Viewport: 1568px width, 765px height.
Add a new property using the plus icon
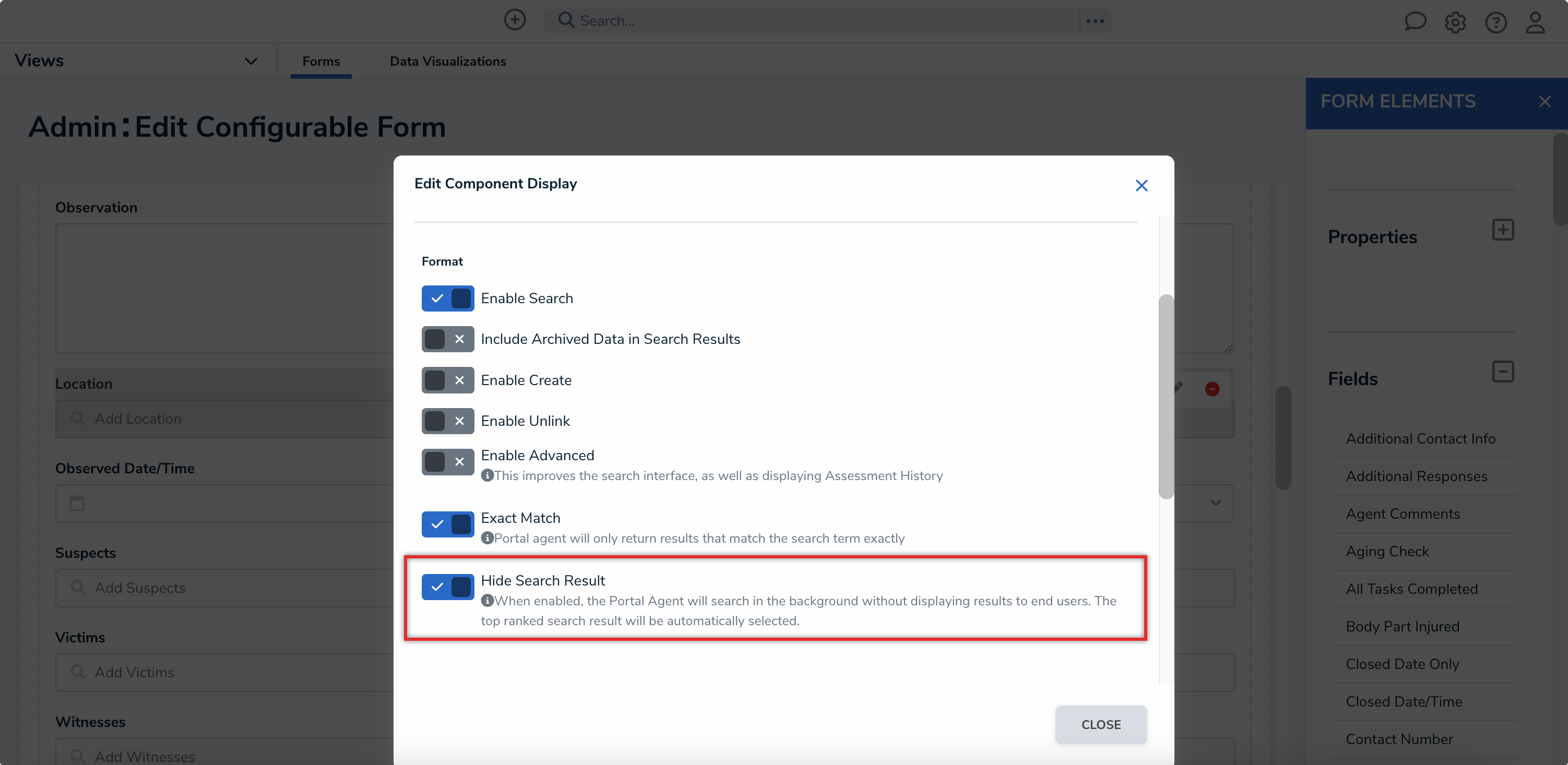coord(1503,230)
